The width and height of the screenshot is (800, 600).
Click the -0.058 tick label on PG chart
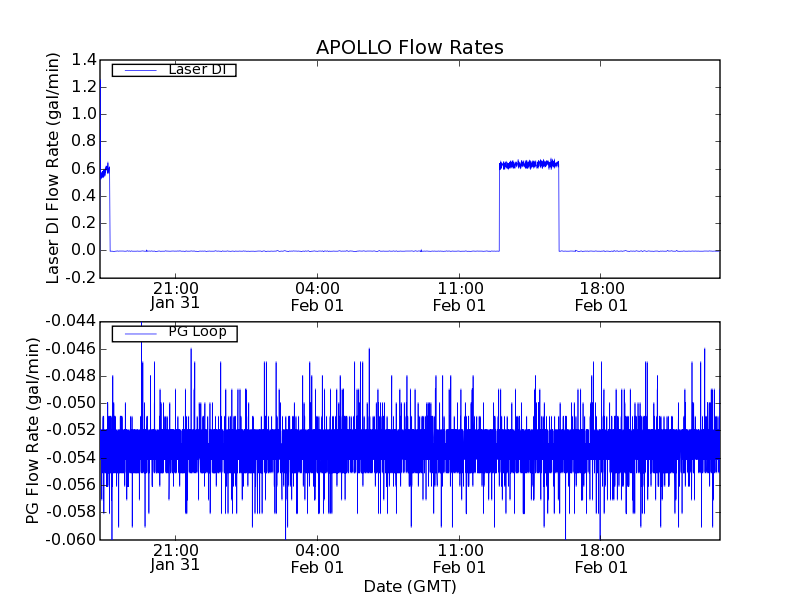(x=71, y=512)
